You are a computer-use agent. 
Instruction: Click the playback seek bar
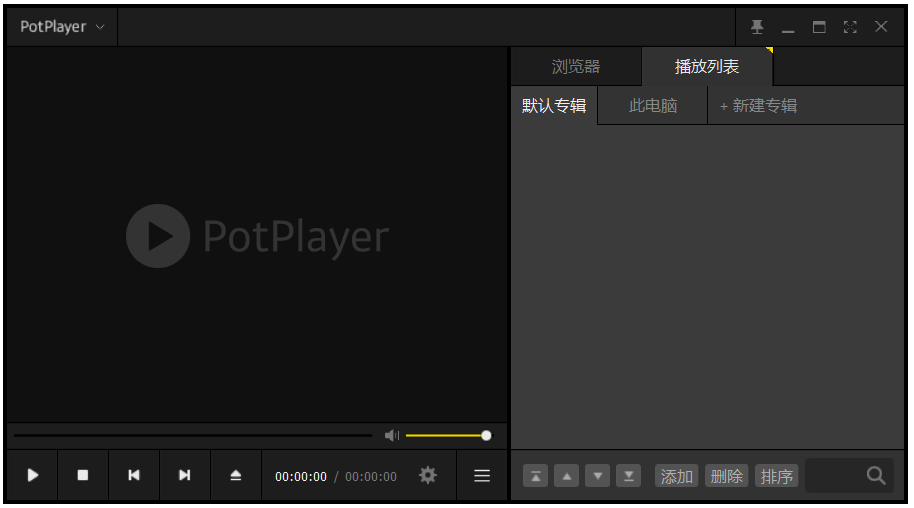193,436
